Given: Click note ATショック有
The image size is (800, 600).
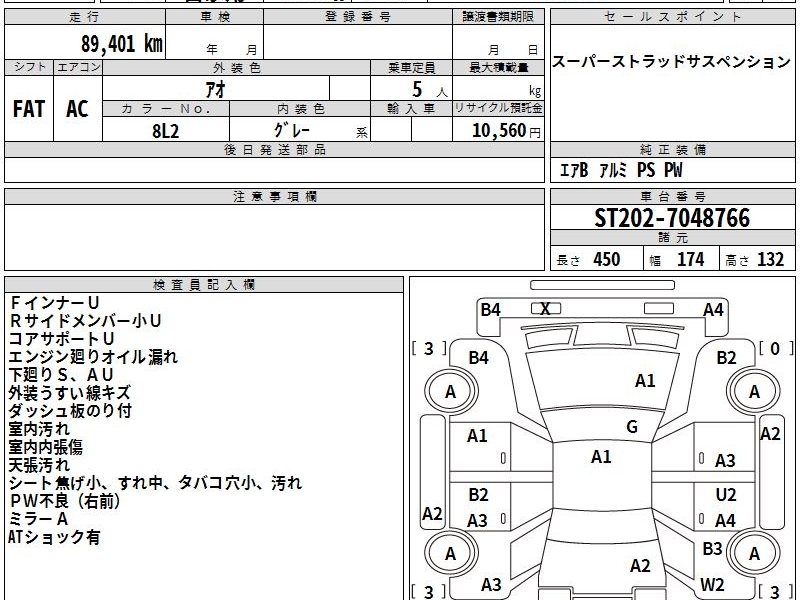Looking at the screenshot, I should tap(54, 537).
